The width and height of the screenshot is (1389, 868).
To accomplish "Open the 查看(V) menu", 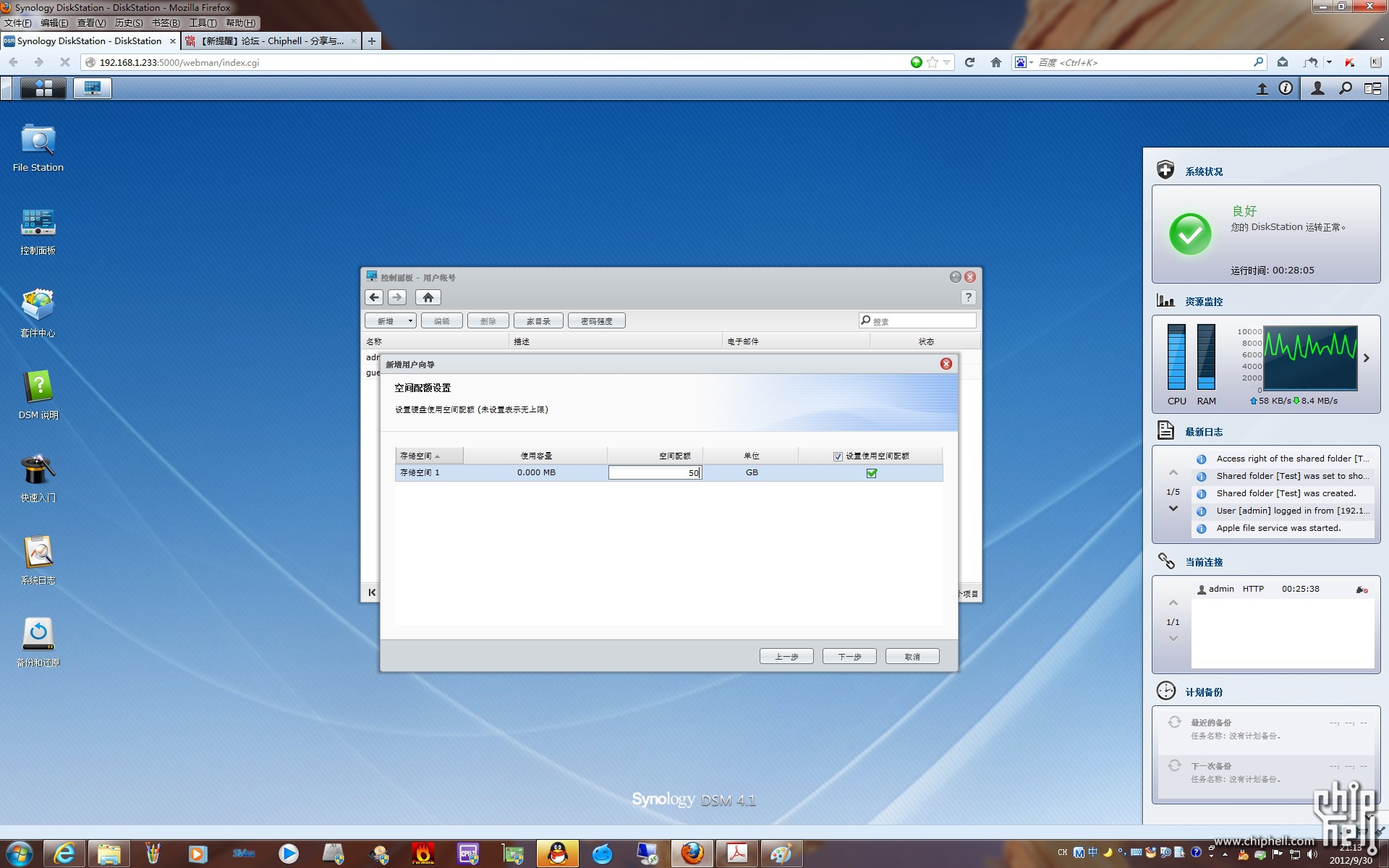I will [x=91, y=23].
